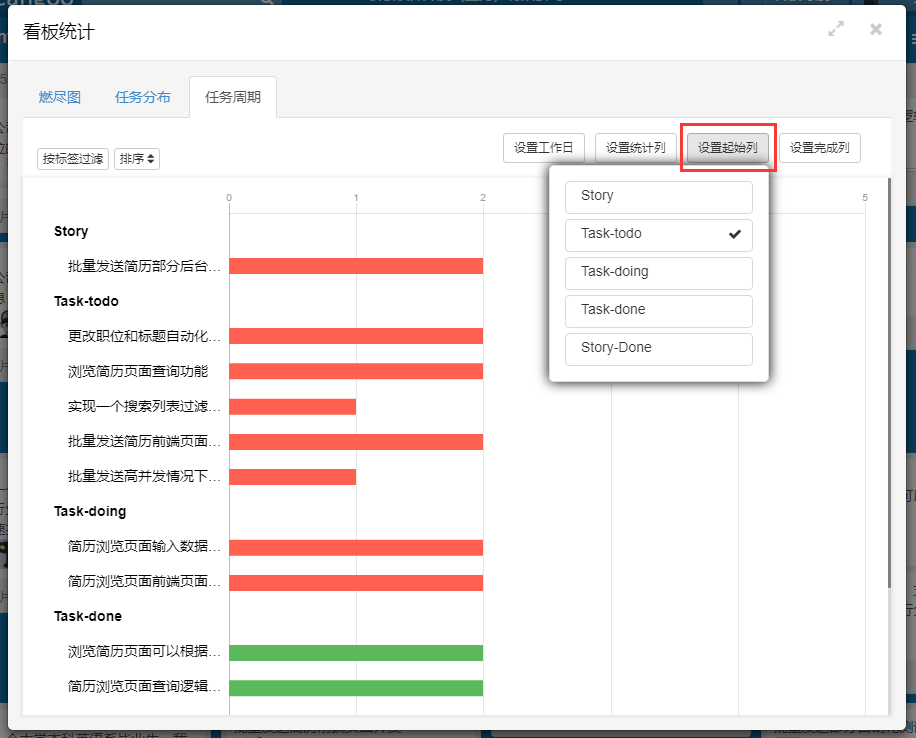Viewport: 916px width, 738px height.
Task: Click the red bar for 浏览简历页面查询功能
Action: tap(356, 371)
